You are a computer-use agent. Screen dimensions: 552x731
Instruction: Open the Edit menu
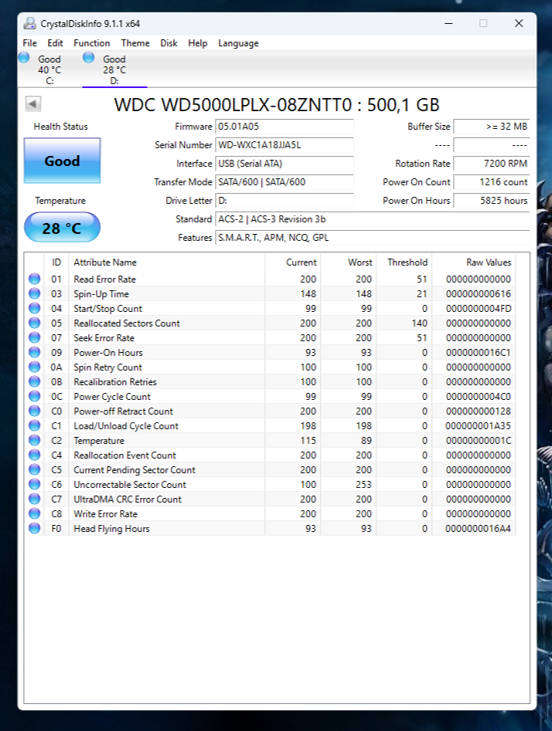pos(55,43)
